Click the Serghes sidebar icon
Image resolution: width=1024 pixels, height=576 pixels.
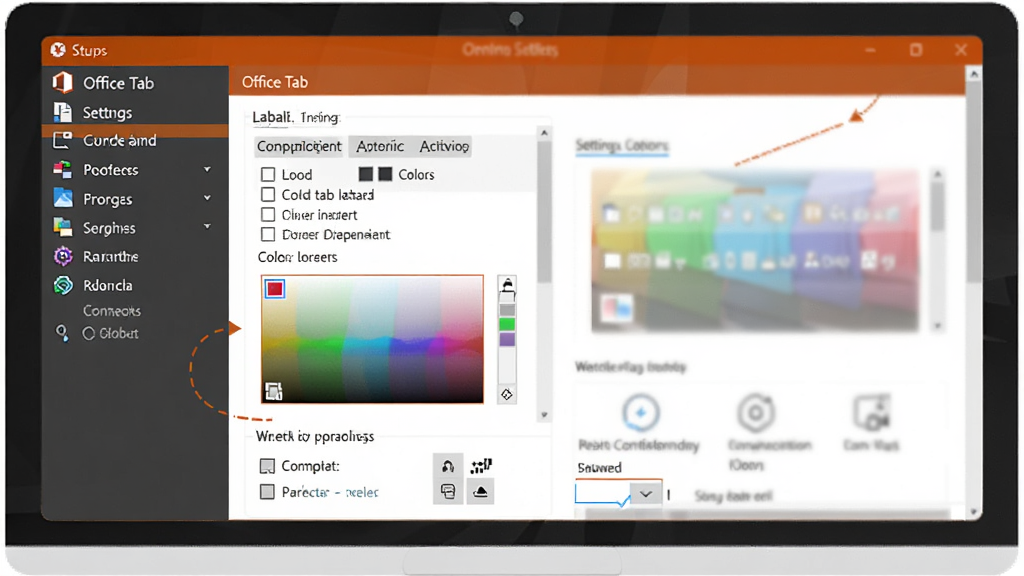63,227
